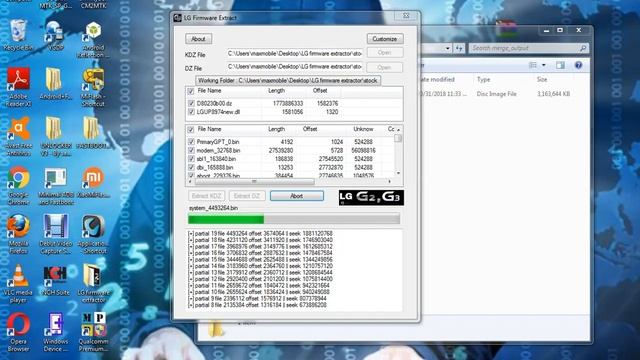640x360 pixels.
Task: Click the 'partial 8 file 2135384' log line
Action: click(x=257, y=305)
